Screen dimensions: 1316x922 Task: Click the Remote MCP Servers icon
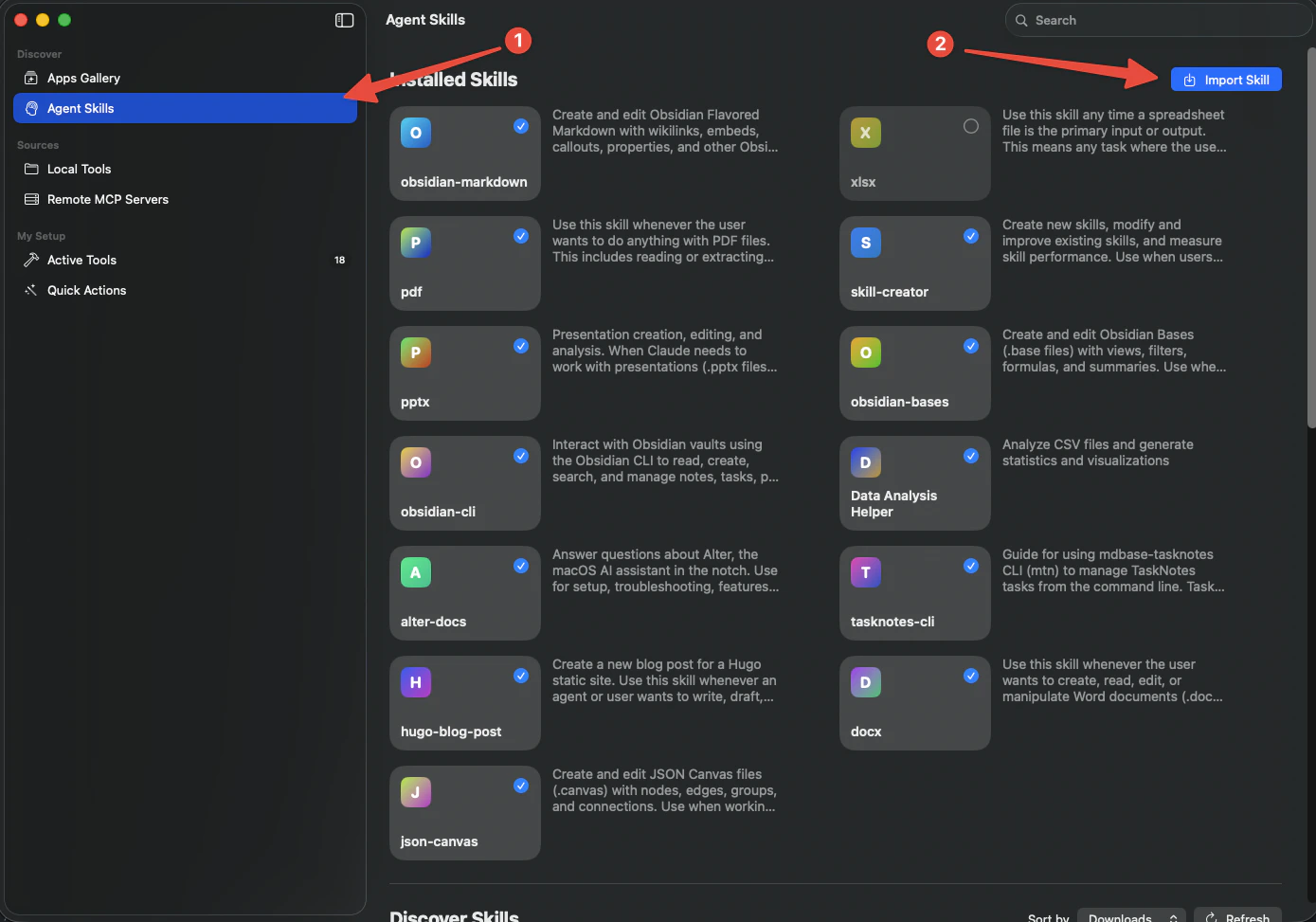31,199
